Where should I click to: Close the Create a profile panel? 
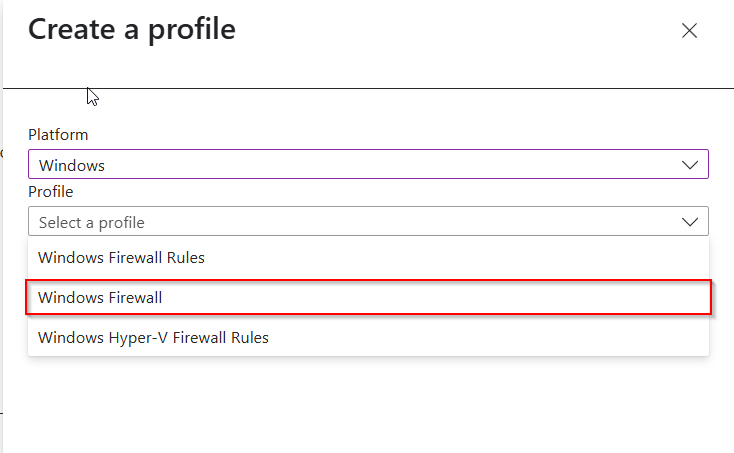[x=689, y=31]
